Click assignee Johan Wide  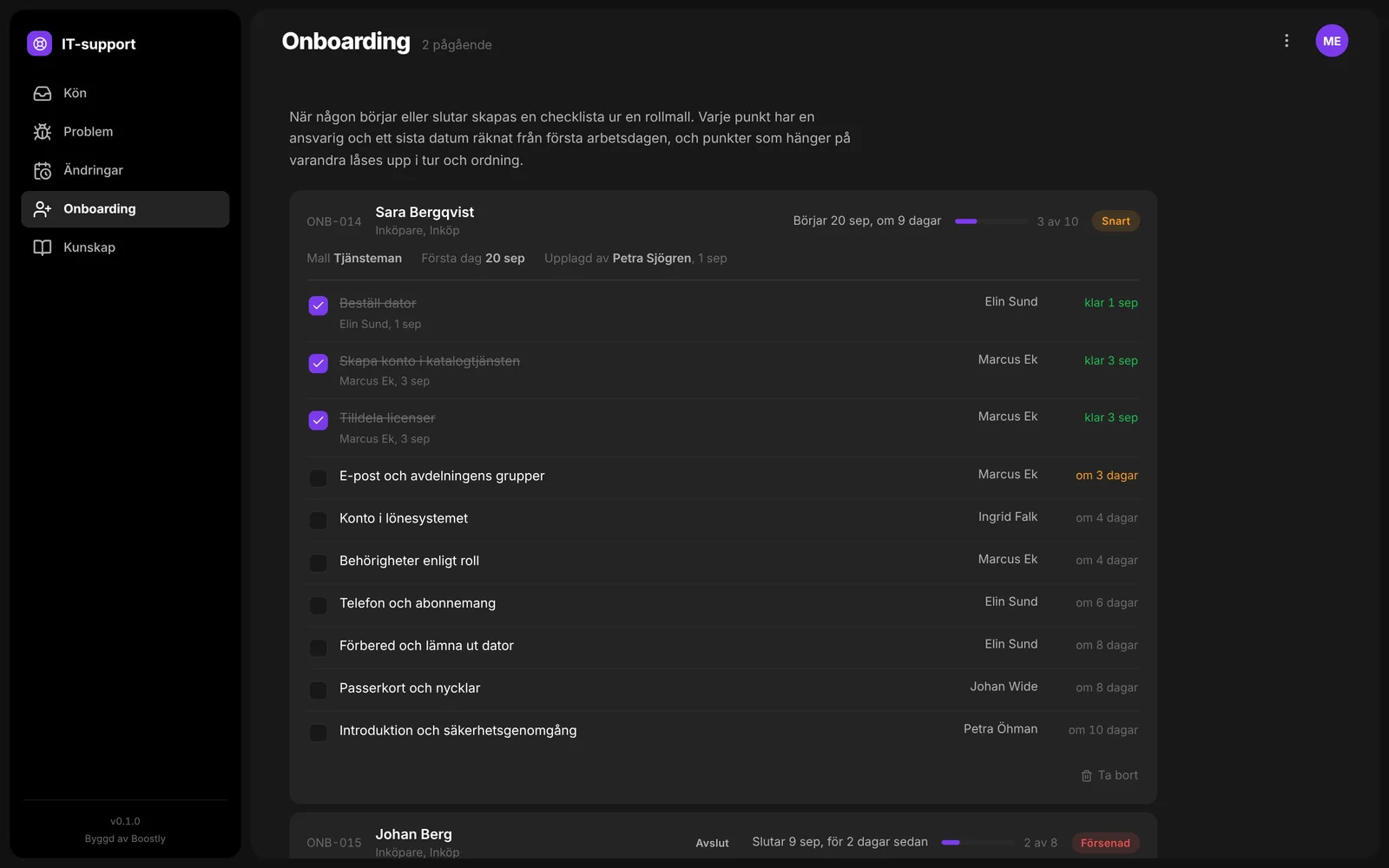pyautogui.click(x=1004, y=687)
